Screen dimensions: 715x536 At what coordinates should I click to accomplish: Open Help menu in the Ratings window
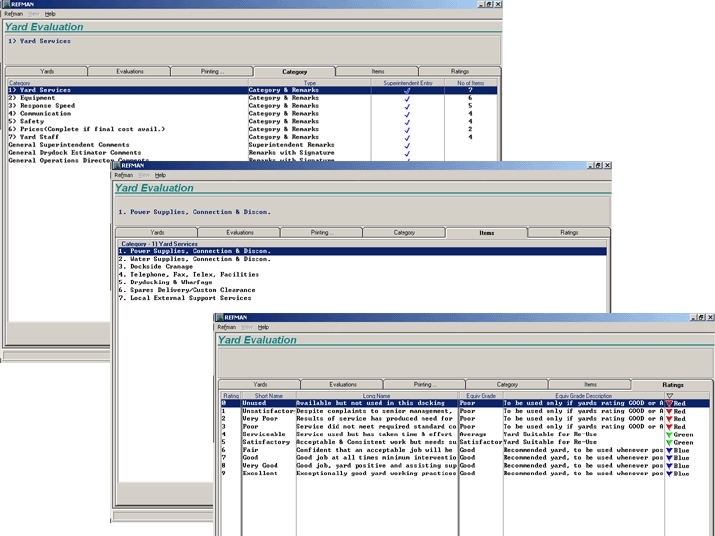point(263,327)
